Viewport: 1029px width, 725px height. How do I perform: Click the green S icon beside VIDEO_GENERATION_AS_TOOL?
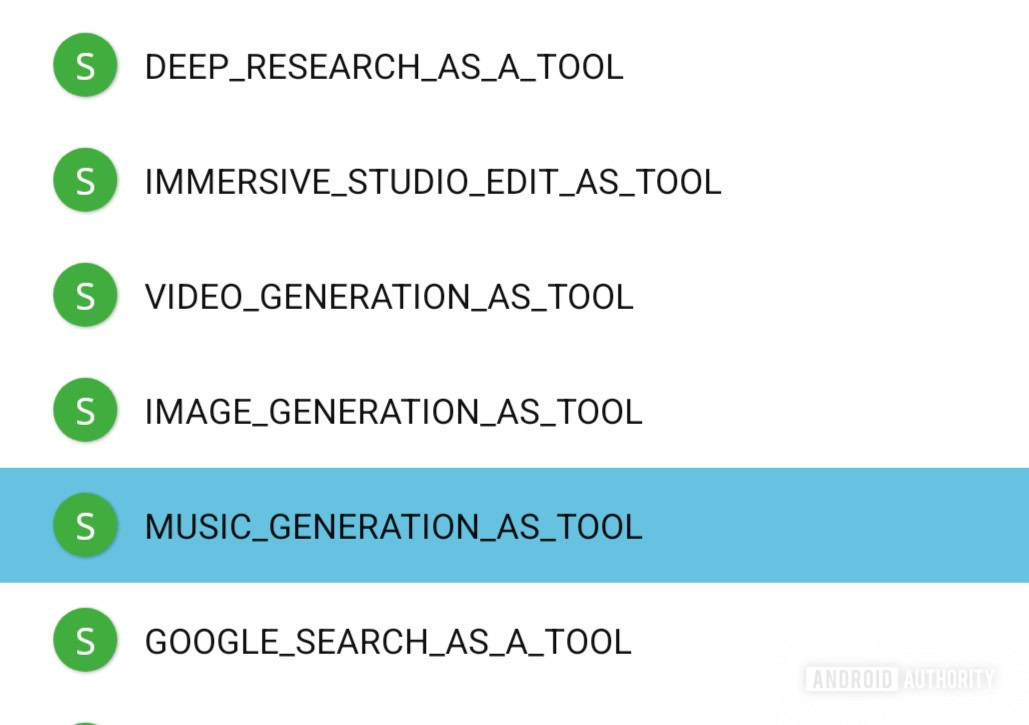(x=85, y=296)
